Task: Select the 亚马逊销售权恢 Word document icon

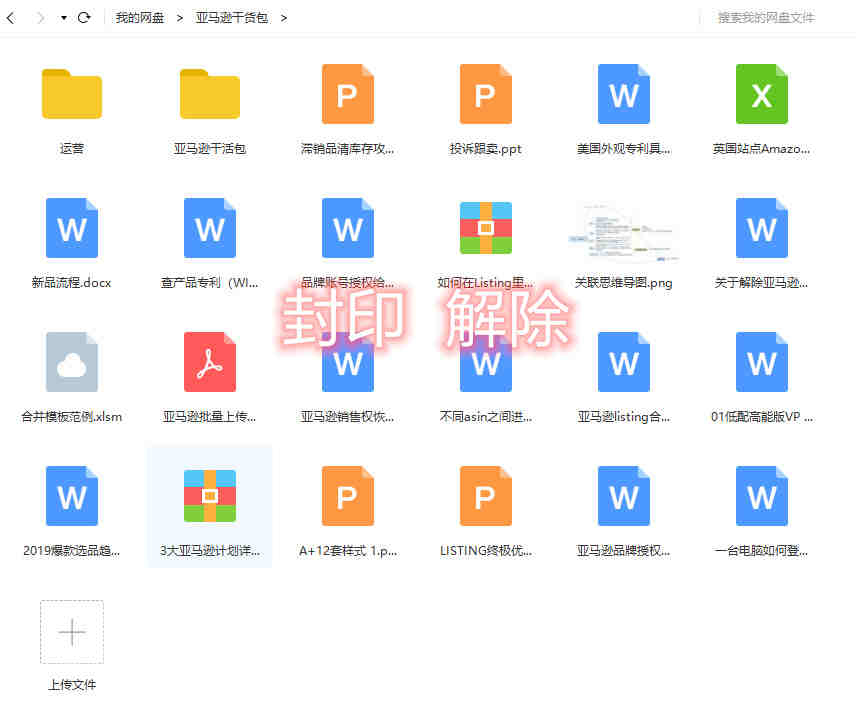Action: pyautogui.click(x=348, y=362)
